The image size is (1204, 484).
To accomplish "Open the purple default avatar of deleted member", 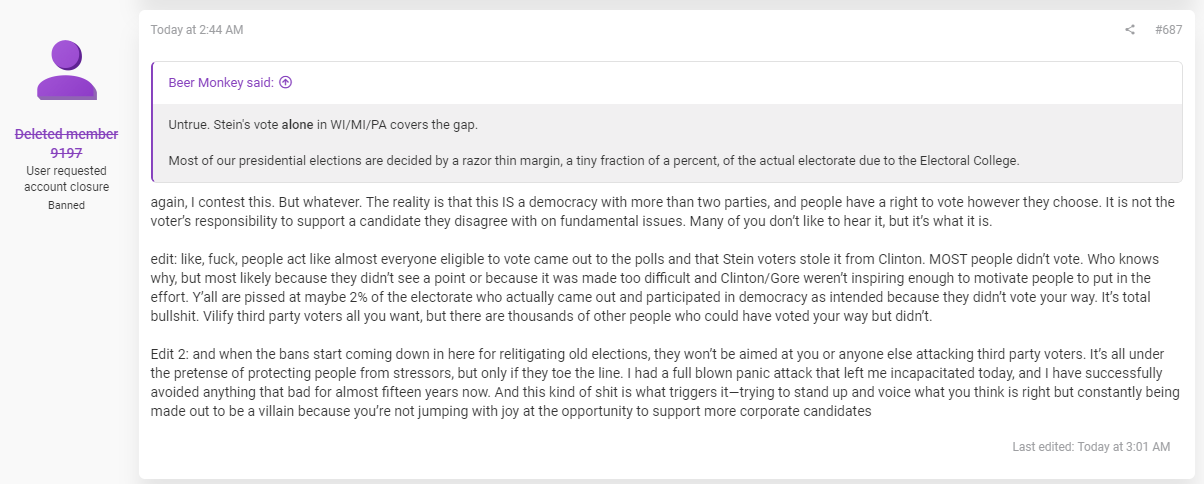I will 67,70.
